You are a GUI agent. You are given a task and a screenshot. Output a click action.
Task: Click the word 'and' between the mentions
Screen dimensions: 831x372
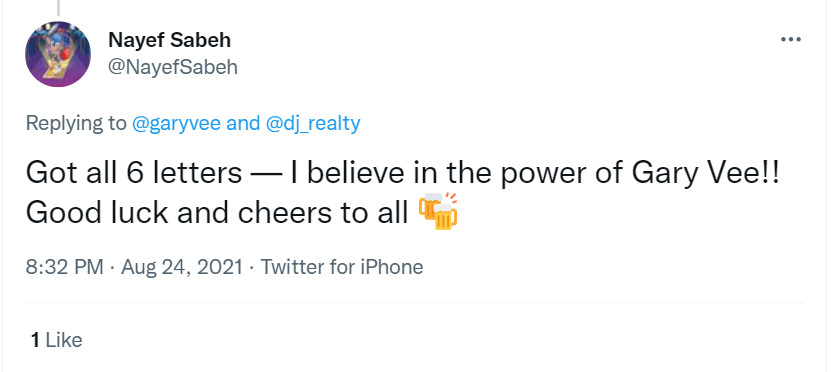point(243,123)
